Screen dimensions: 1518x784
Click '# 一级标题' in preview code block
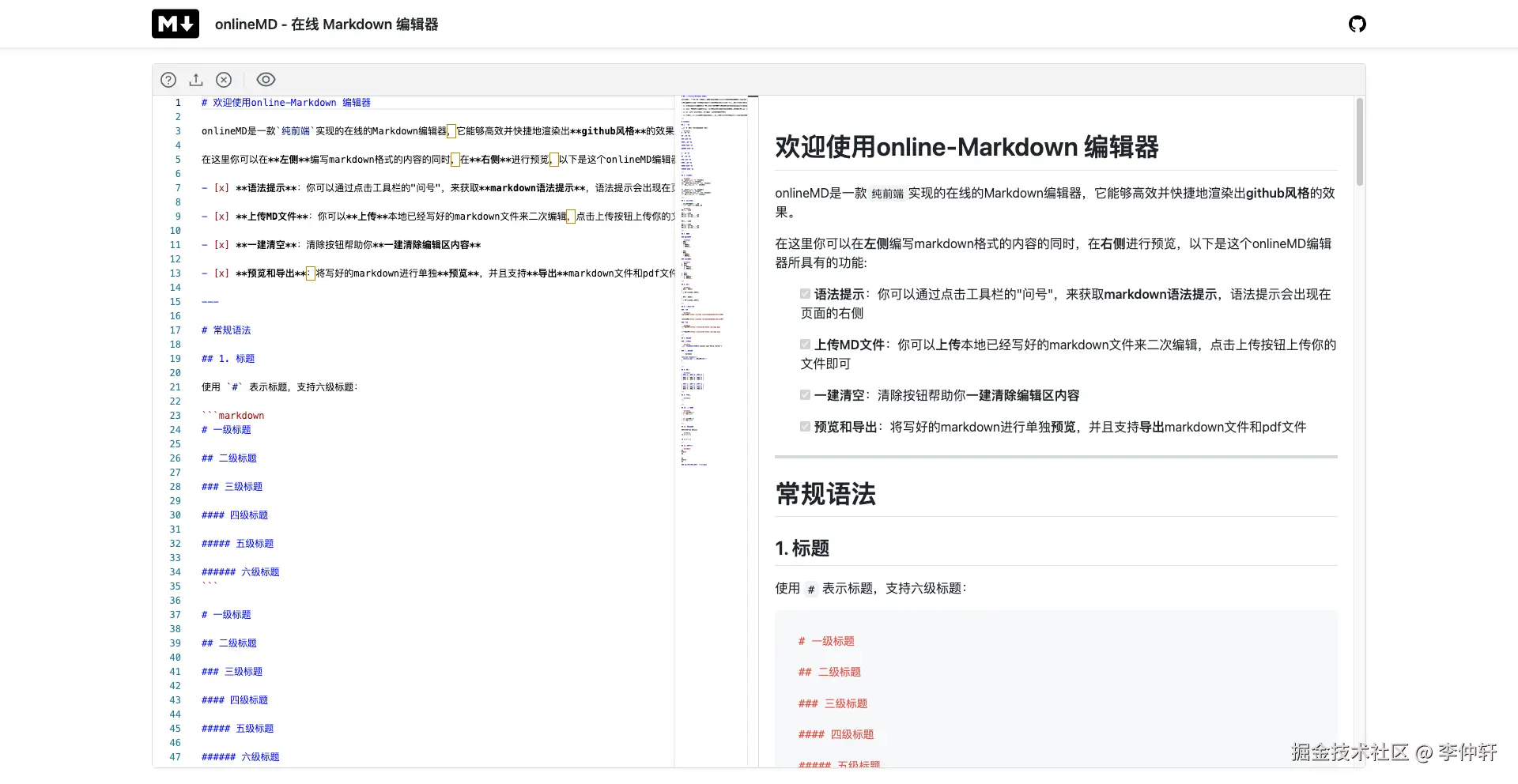(826, 641)
